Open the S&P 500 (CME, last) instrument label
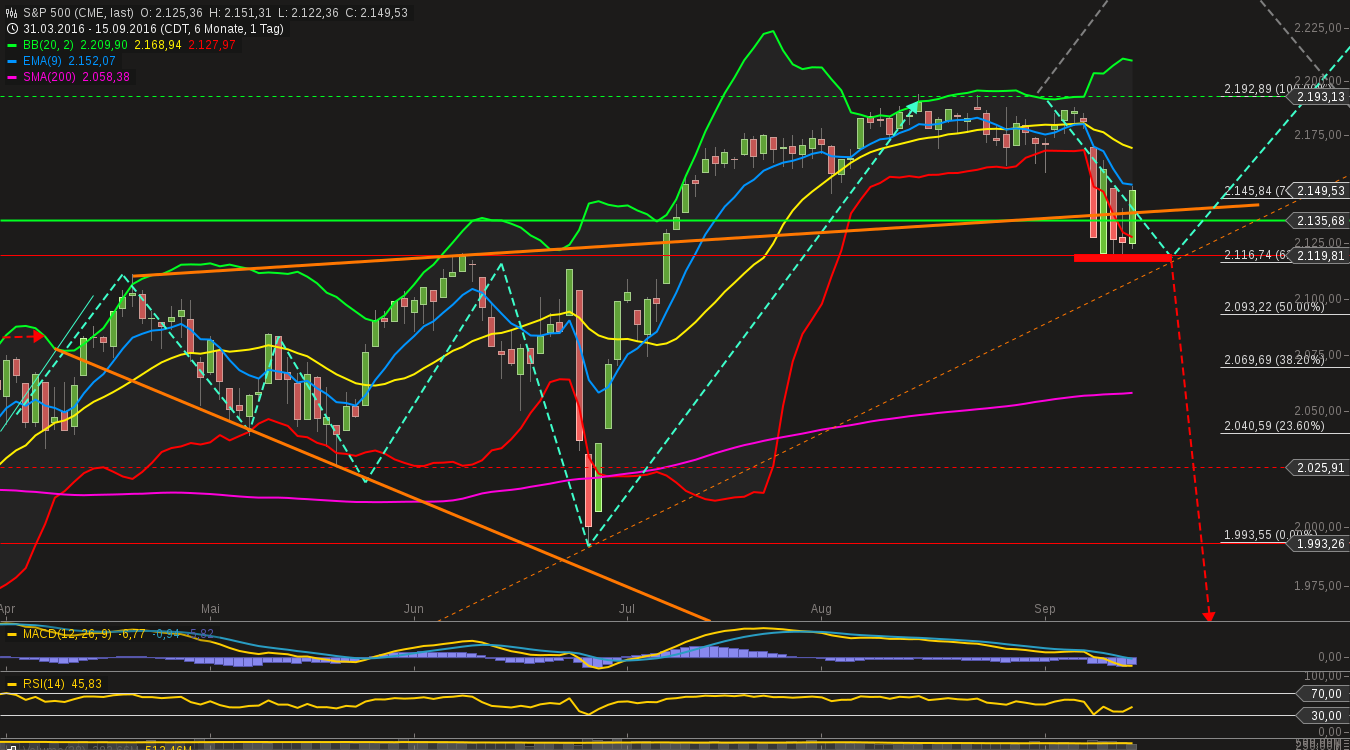 (78, 13)
